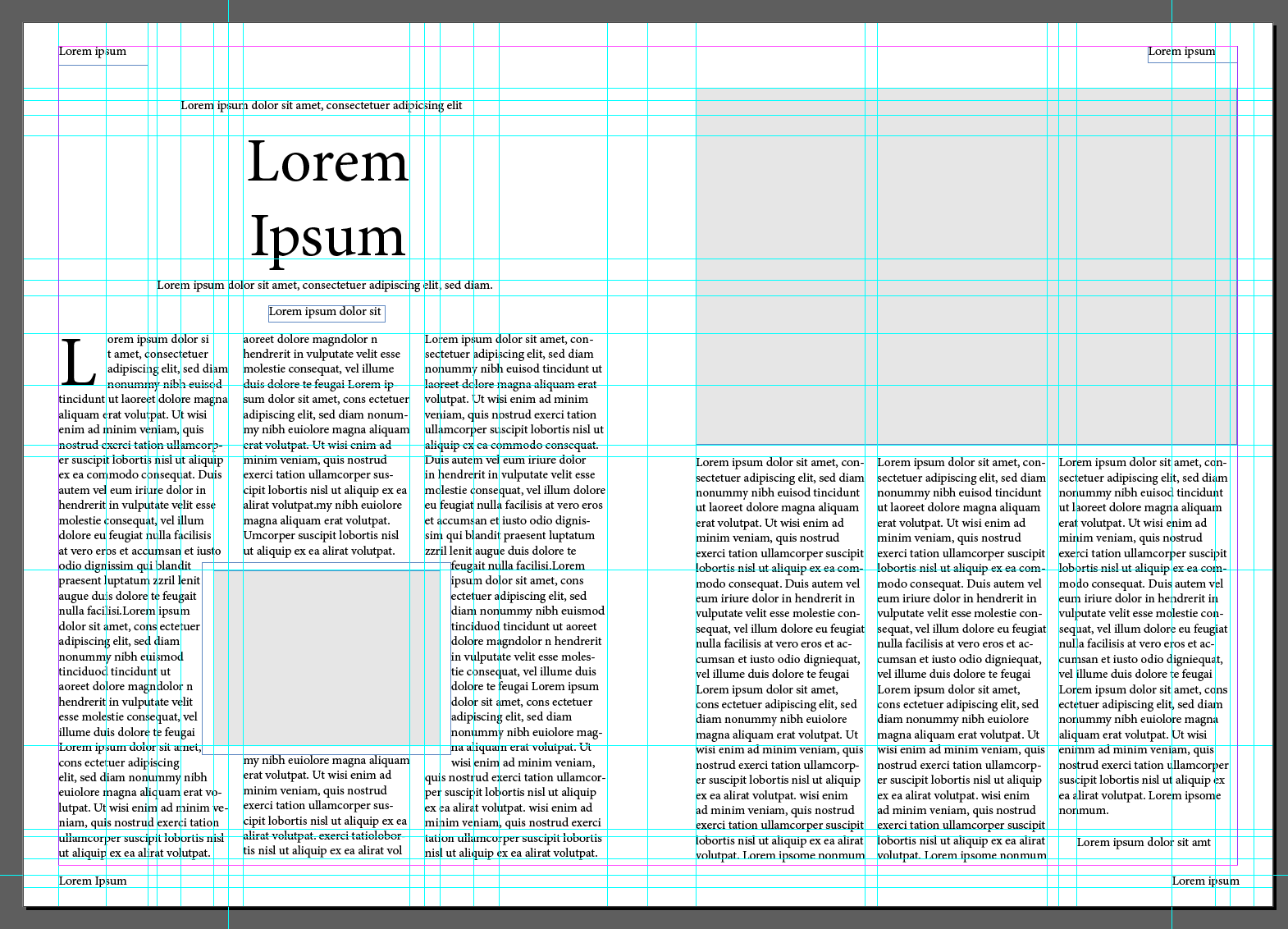Select the small gray image placeholder on left page
Image resolution: width=1288 pixels, height=929 pixels.
pos(326,658)
